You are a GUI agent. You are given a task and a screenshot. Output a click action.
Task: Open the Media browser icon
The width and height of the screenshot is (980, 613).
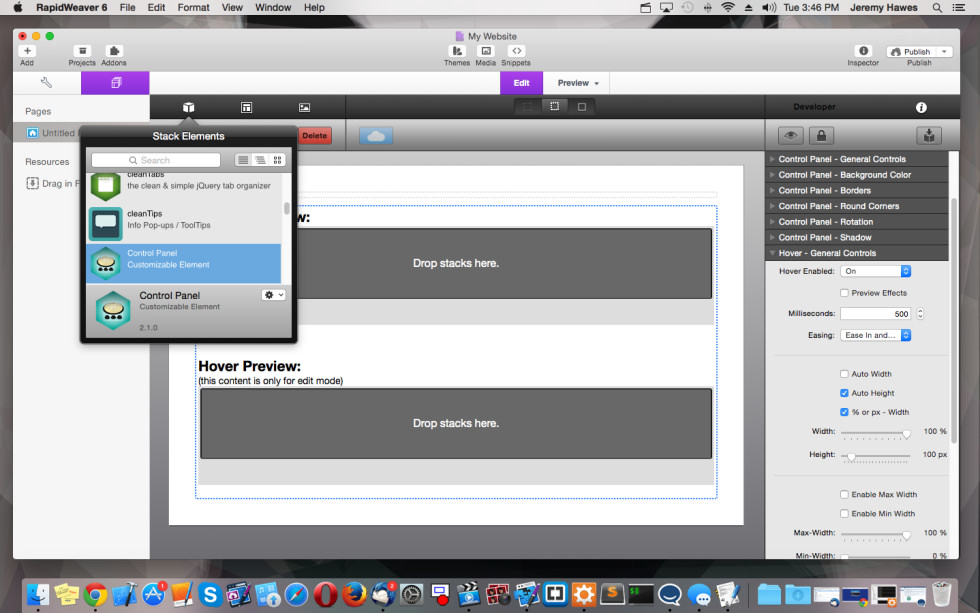tap(486, 51)
